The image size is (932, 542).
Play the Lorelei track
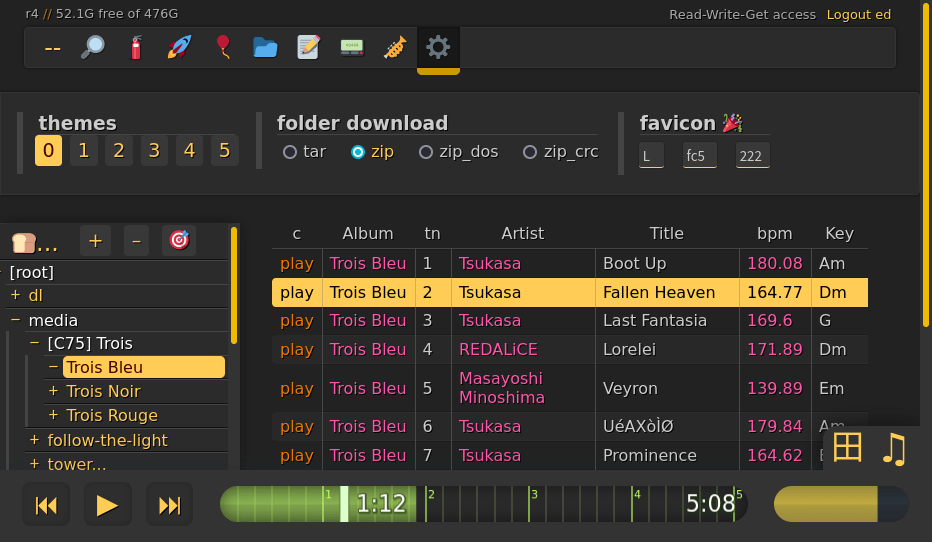(x=296, y=349)
